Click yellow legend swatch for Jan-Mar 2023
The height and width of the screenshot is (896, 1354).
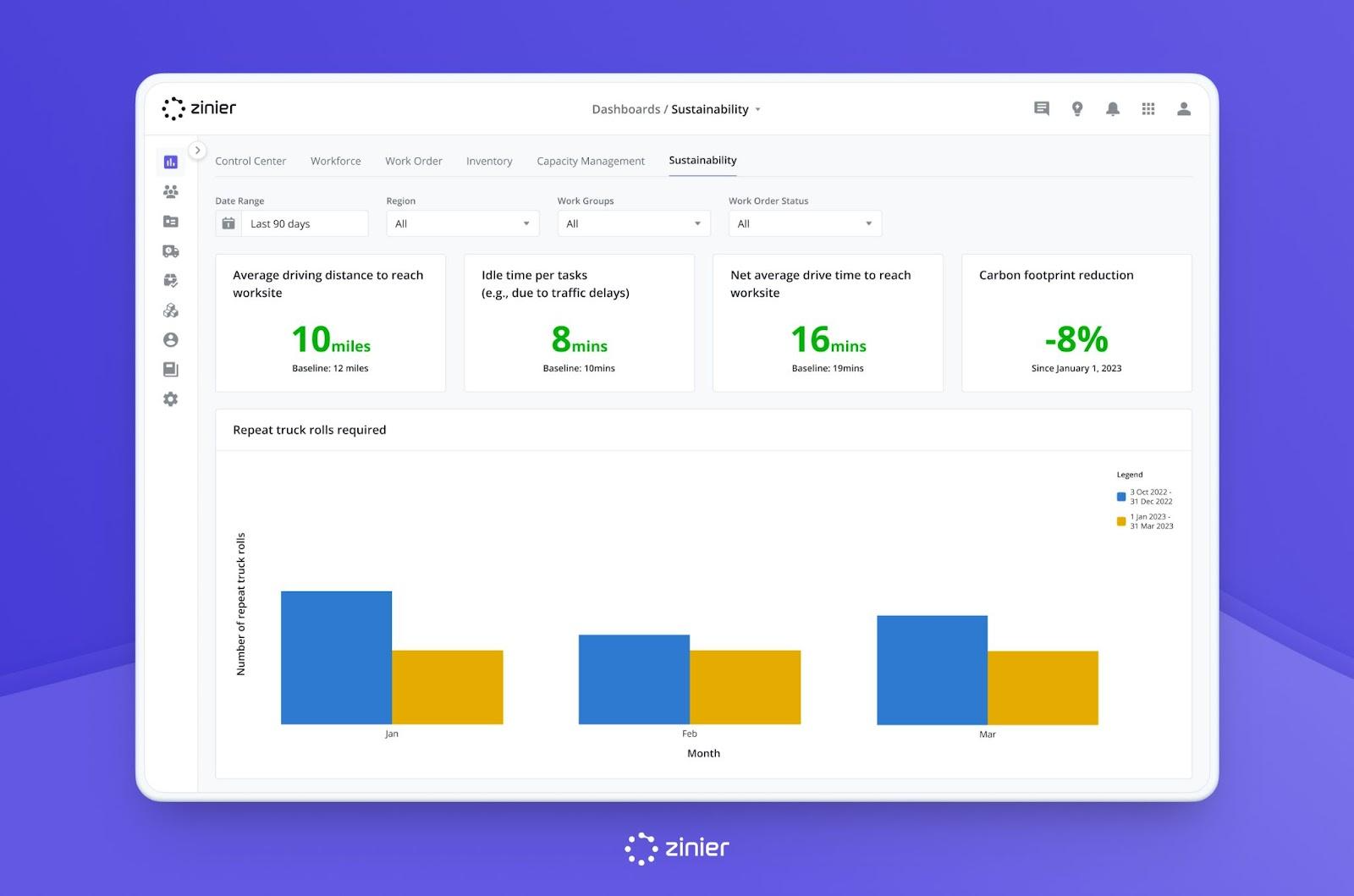point(1121,521)
